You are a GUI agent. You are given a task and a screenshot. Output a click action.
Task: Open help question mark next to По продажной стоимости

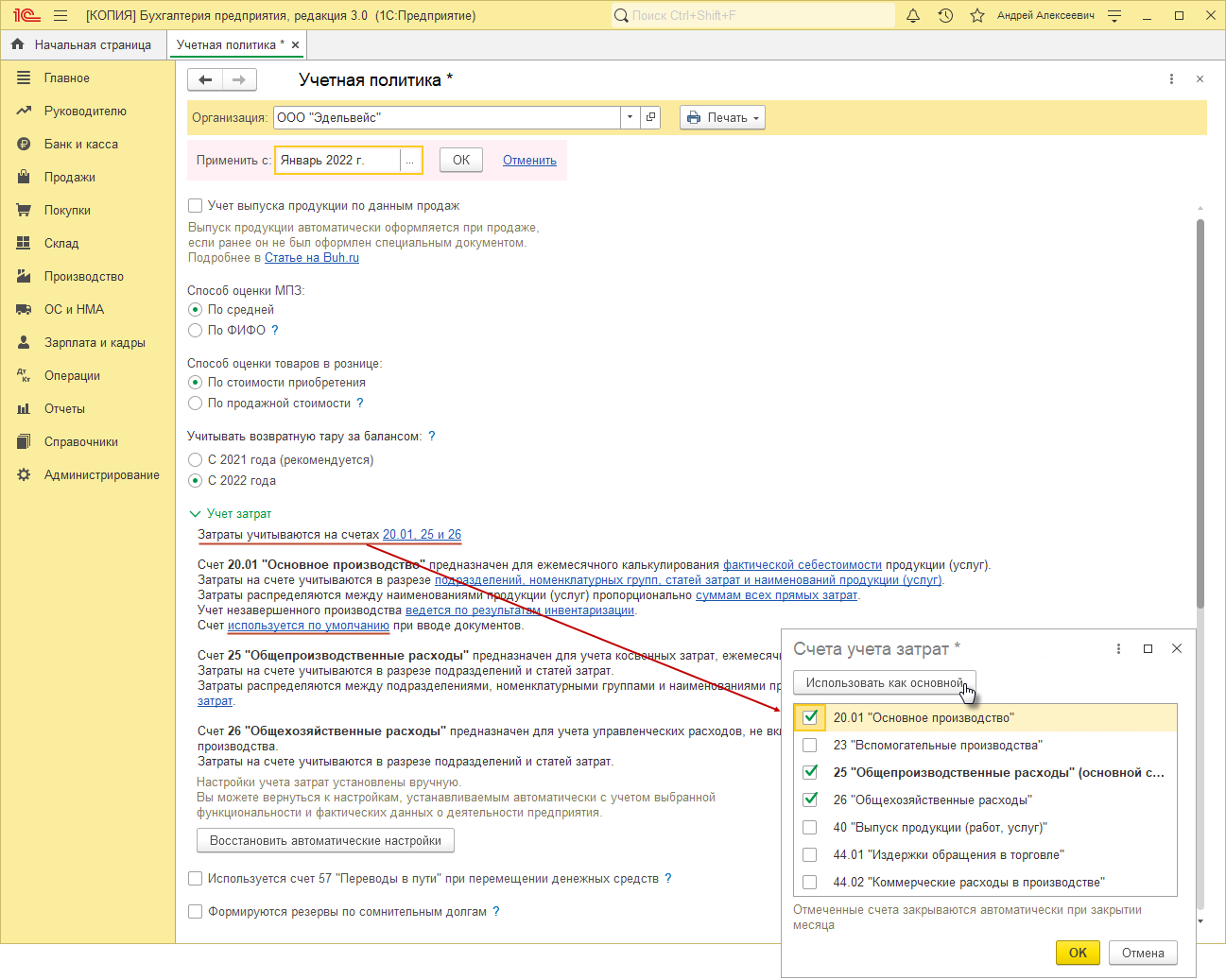360,403
